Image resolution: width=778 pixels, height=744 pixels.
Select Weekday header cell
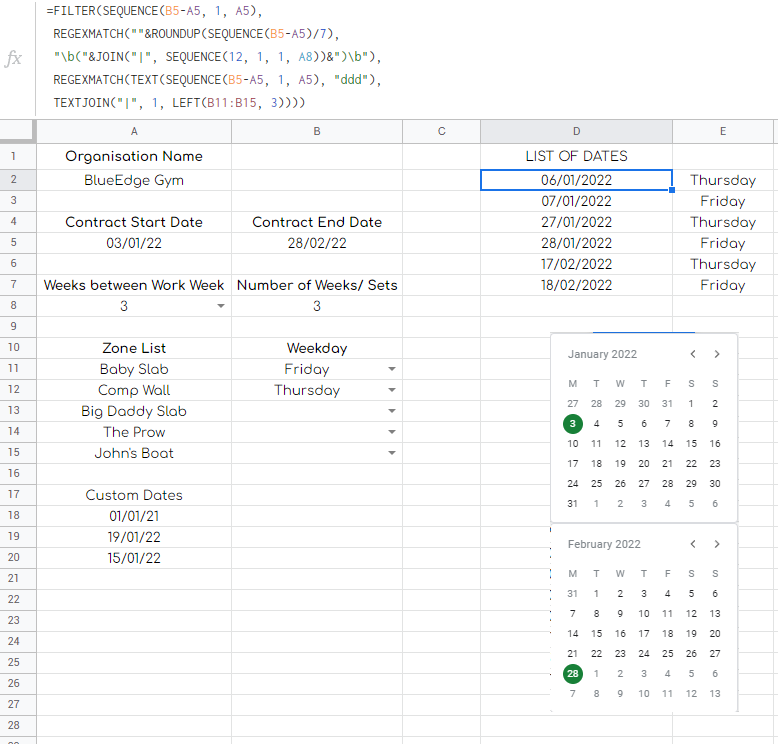[317, 348]
